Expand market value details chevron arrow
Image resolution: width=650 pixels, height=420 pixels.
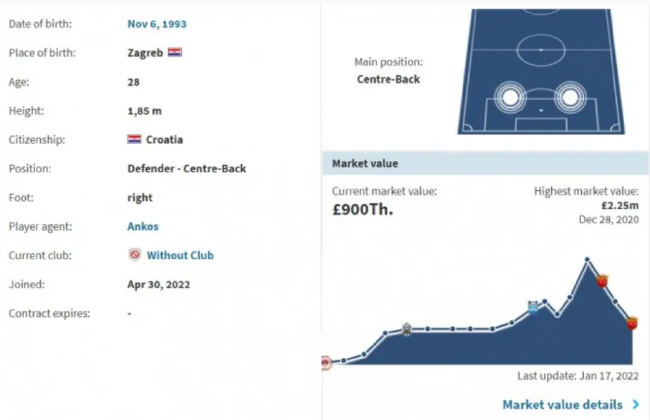pos(636,404)
